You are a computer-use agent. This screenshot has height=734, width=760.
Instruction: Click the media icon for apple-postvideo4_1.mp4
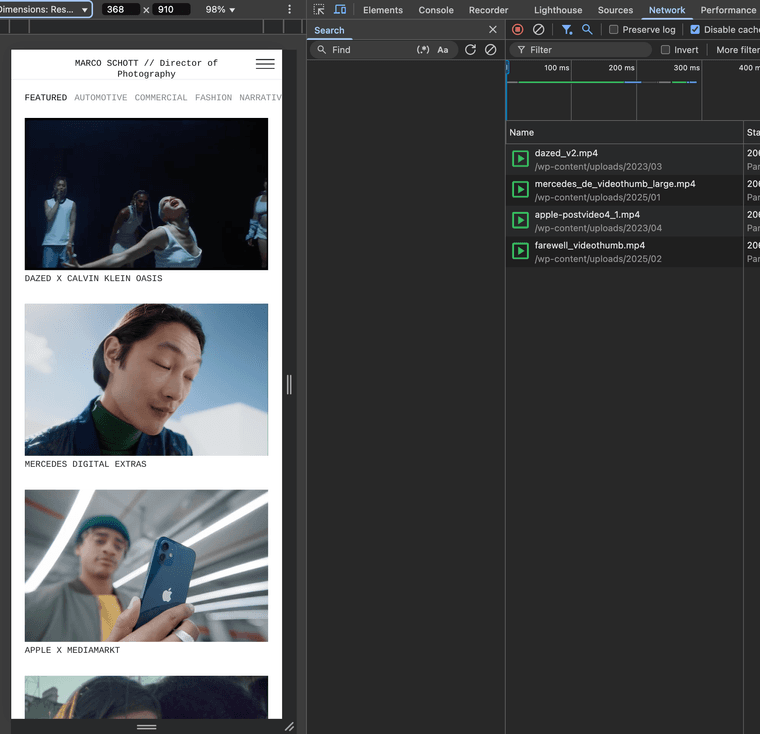point(521,220)
